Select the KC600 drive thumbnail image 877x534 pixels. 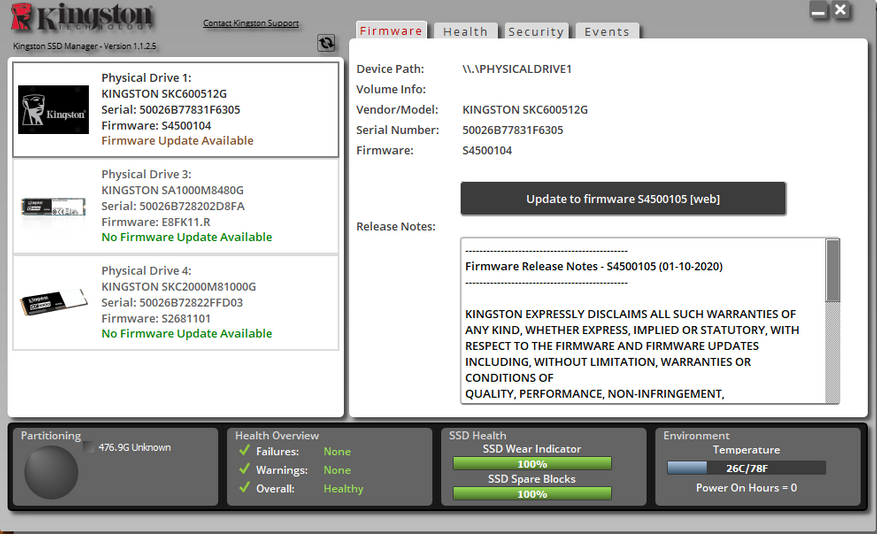[53, 110]
